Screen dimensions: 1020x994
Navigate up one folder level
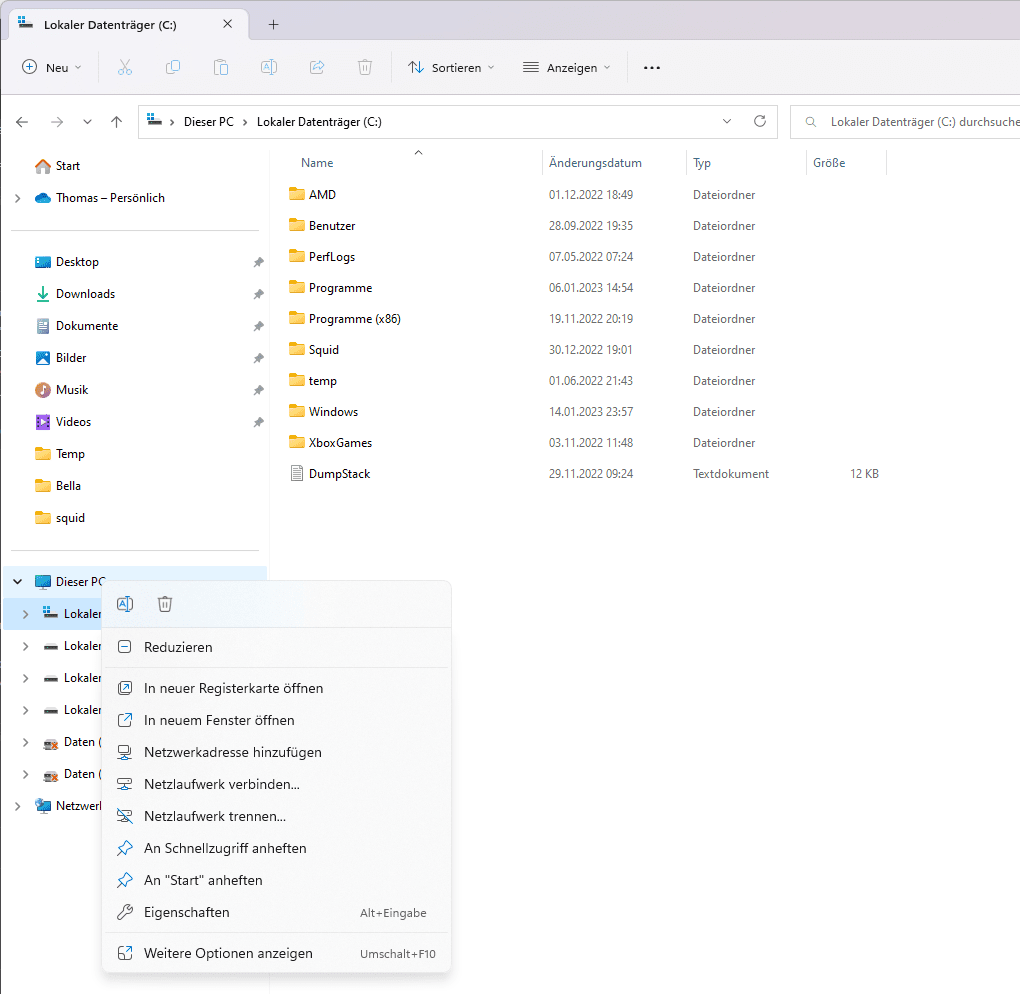tap(116, 122)
